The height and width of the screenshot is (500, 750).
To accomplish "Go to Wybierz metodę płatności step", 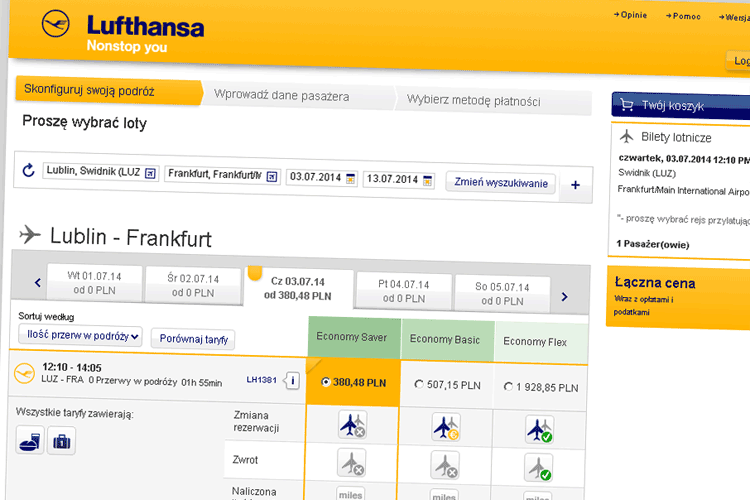I will pyautogui.click(x=493, y=100).
